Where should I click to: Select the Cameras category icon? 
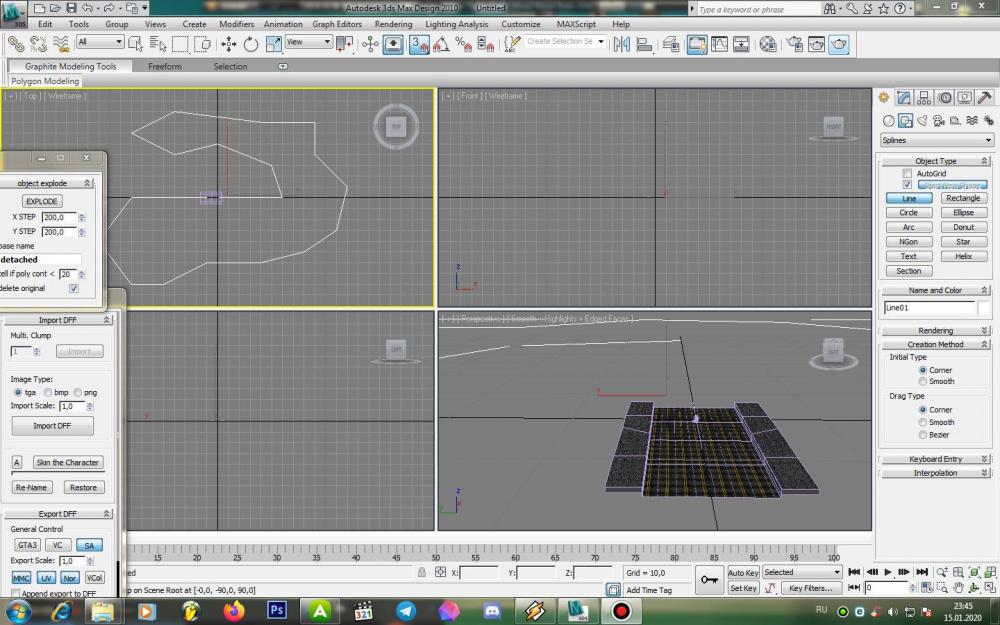(x=939, y=121)
